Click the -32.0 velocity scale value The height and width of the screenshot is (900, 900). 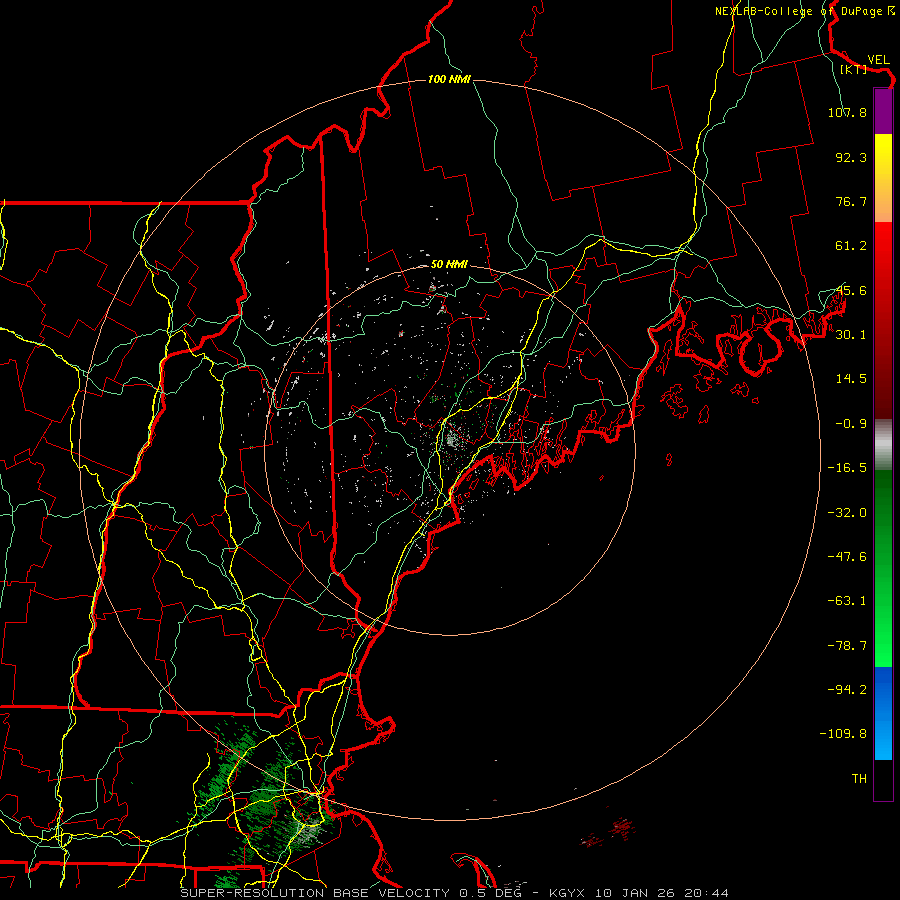[847, 512]
